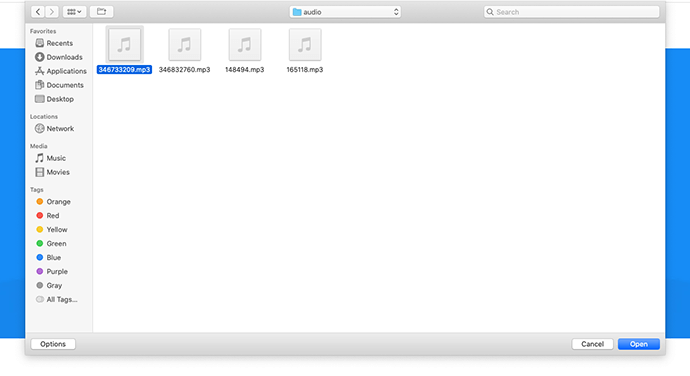Click the Options button
This screenshot has height=376, width=690.
click(53, 344)
